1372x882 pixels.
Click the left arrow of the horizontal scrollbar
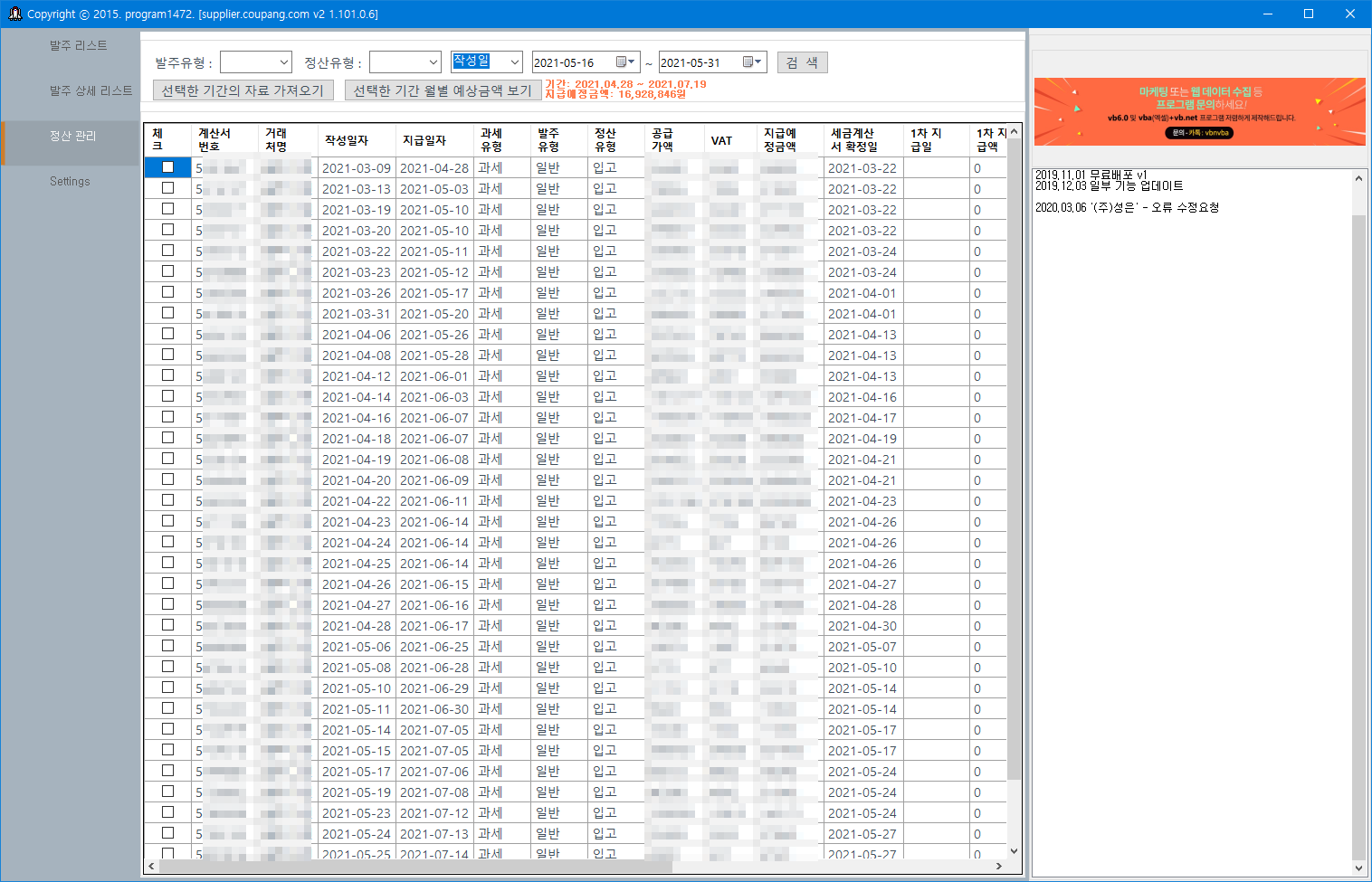click(x=150, y=866)
